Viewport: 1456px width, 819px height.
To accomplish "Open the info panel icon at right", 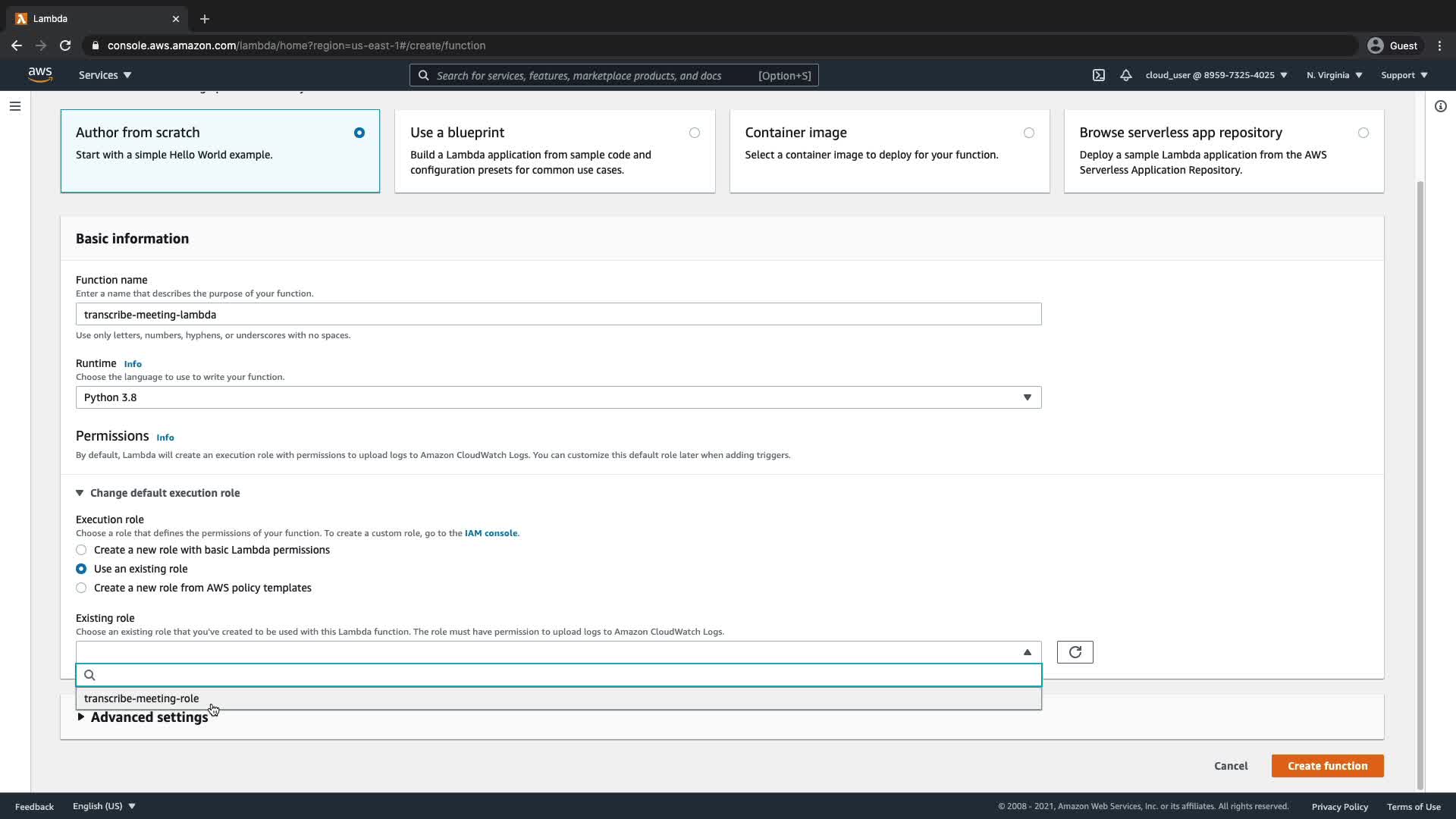I will coord(1441,106).
